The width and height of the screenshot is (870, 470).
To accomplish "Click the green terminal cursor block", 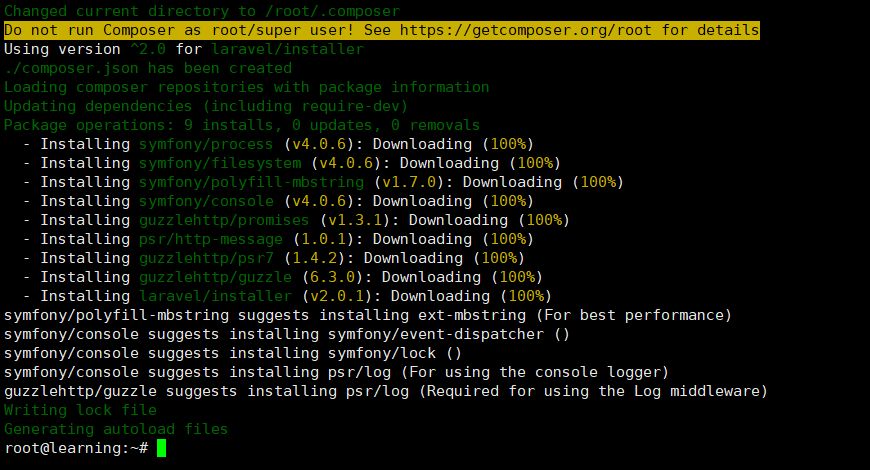I will [161, 448].
